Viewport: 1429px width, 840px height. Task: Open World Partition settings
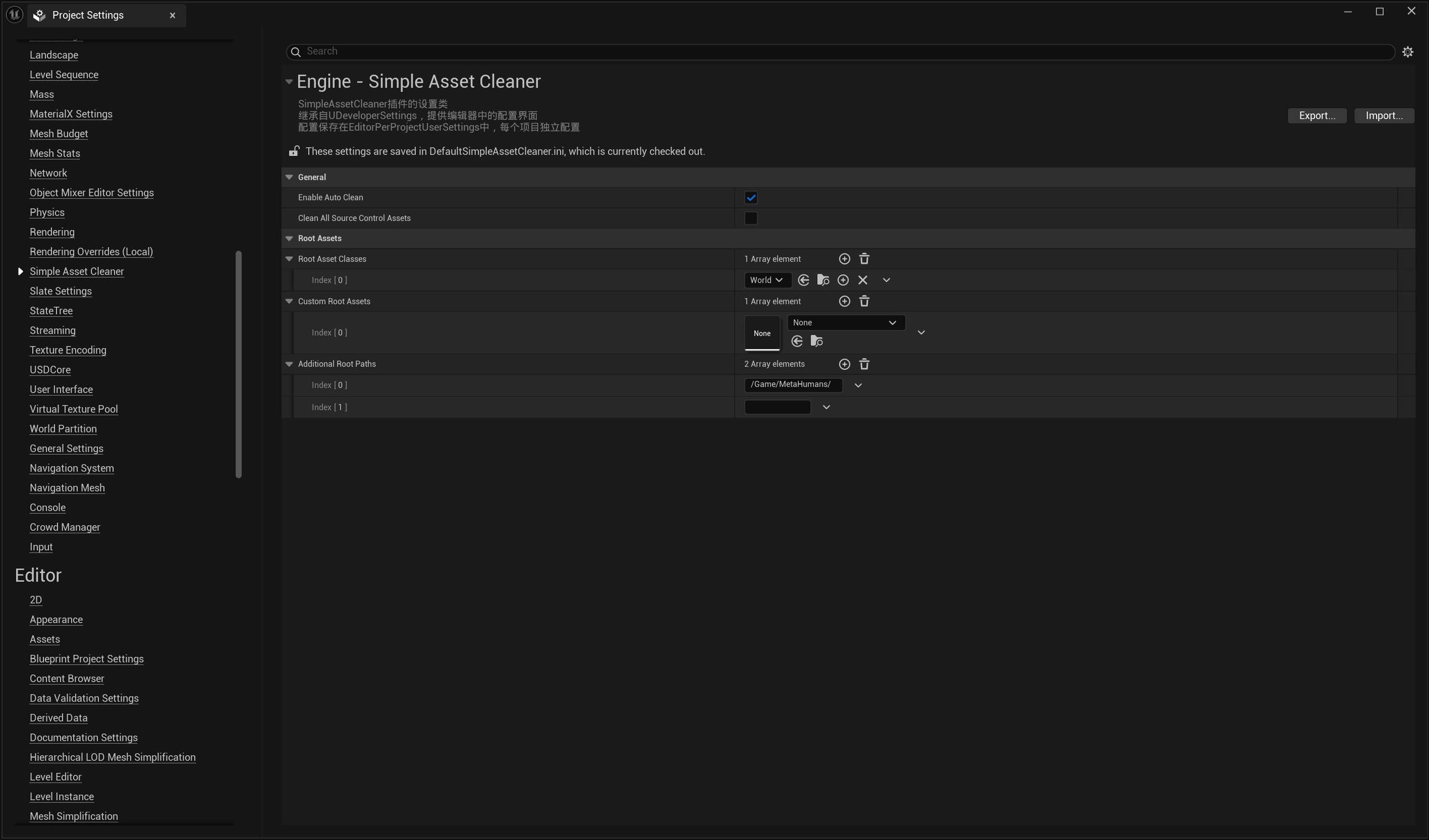63,429
